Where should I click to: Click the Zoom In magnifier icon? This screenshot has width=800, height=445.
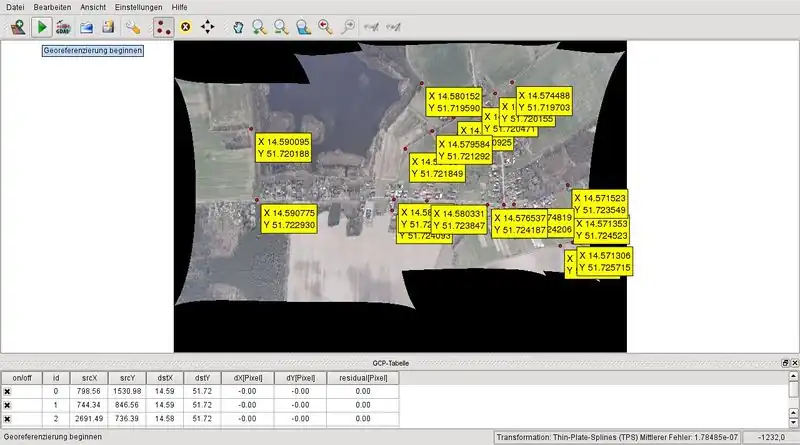coord(259,26)
